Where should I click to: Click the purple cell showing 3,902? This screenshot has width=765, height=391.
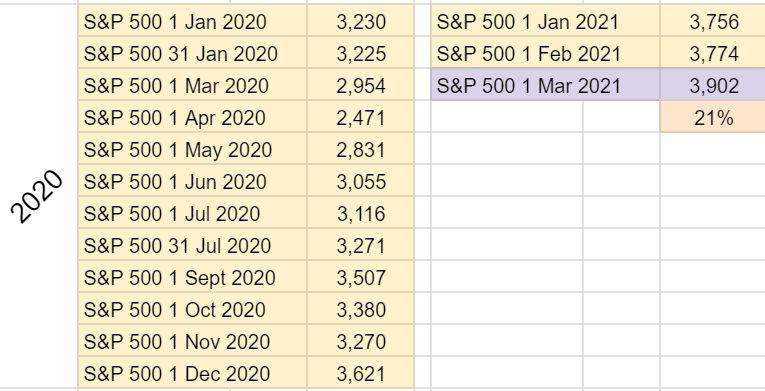coord(713,85)
